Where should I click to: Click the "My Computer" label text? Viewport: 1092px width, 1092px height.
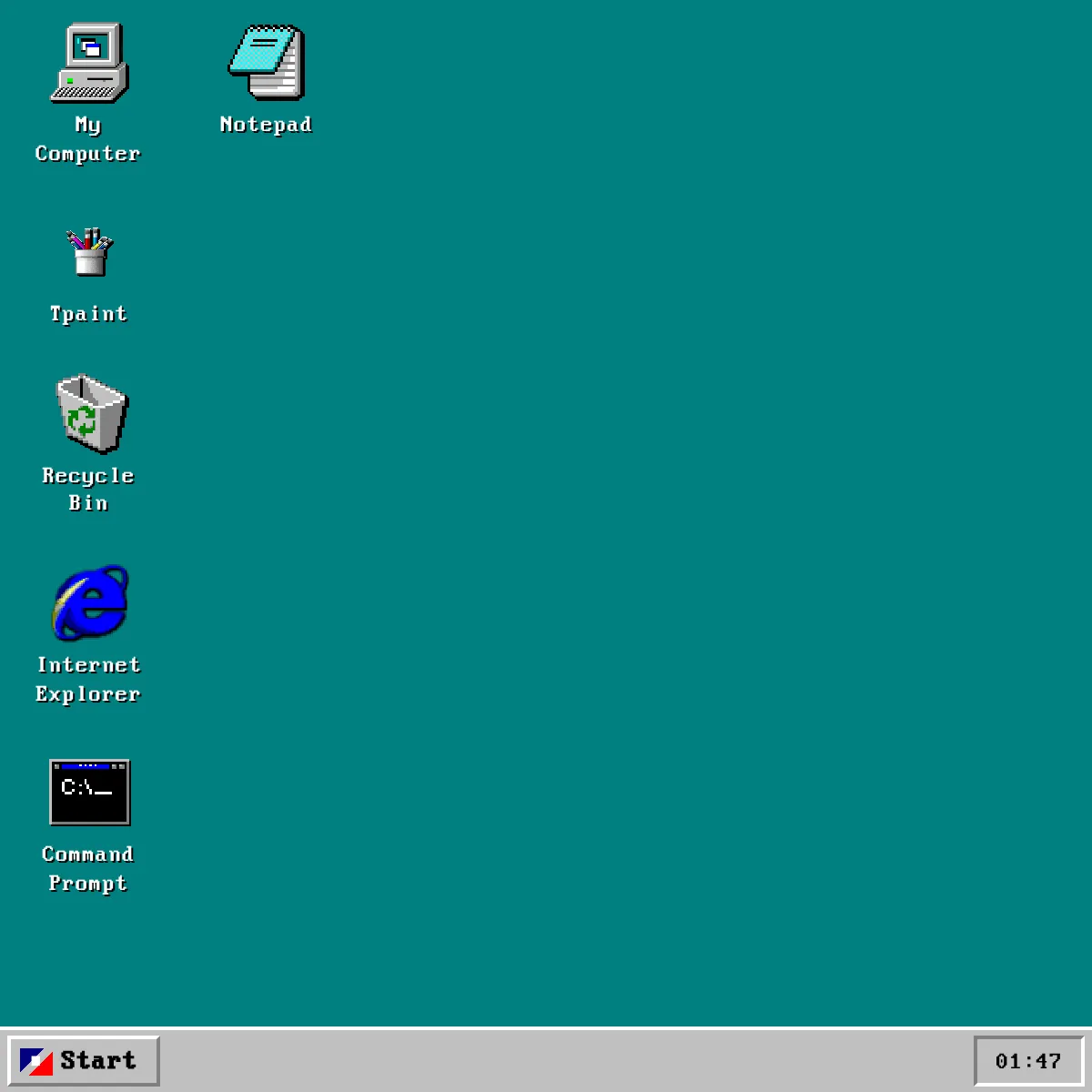click(x=88, y=139)
